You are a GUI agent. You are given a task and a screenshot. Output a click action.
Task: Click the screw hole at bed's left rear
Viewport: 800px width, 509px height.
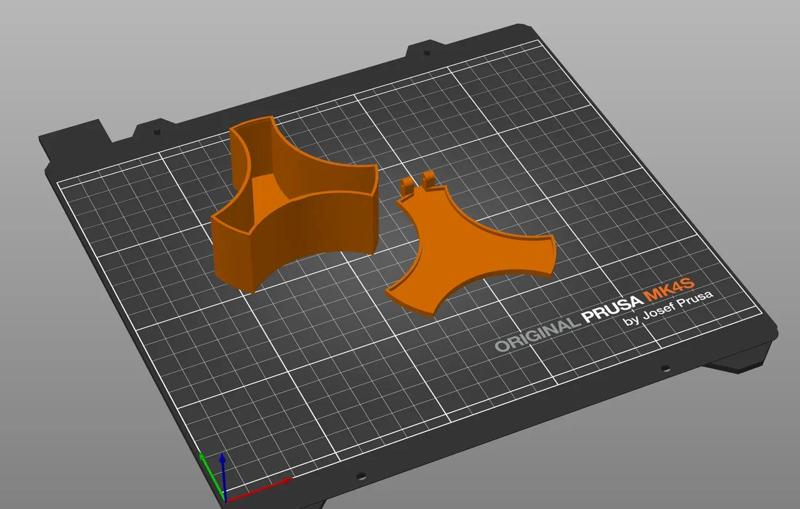point(157,132)
